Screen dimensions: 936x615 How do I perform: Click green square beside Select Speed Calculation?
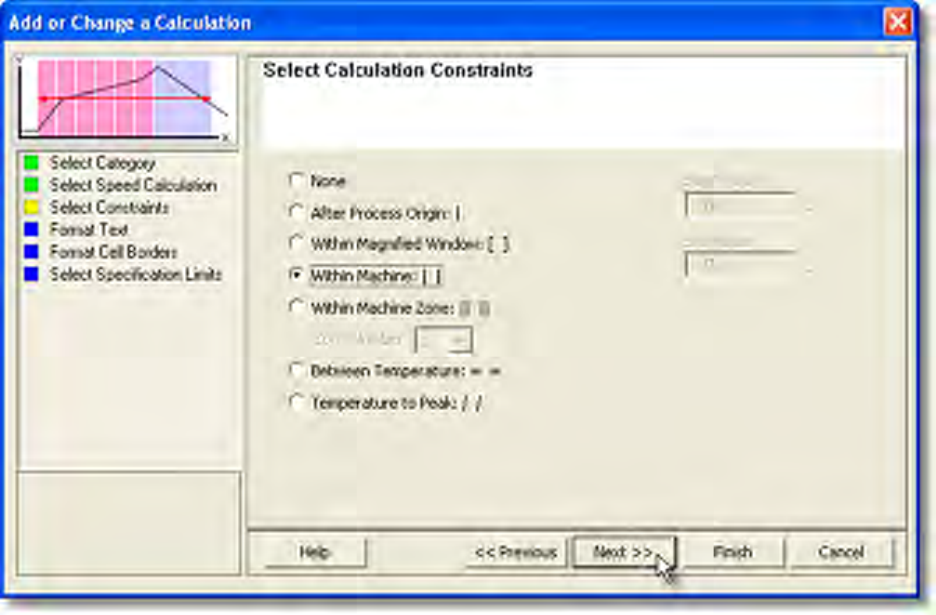[31, 185]
